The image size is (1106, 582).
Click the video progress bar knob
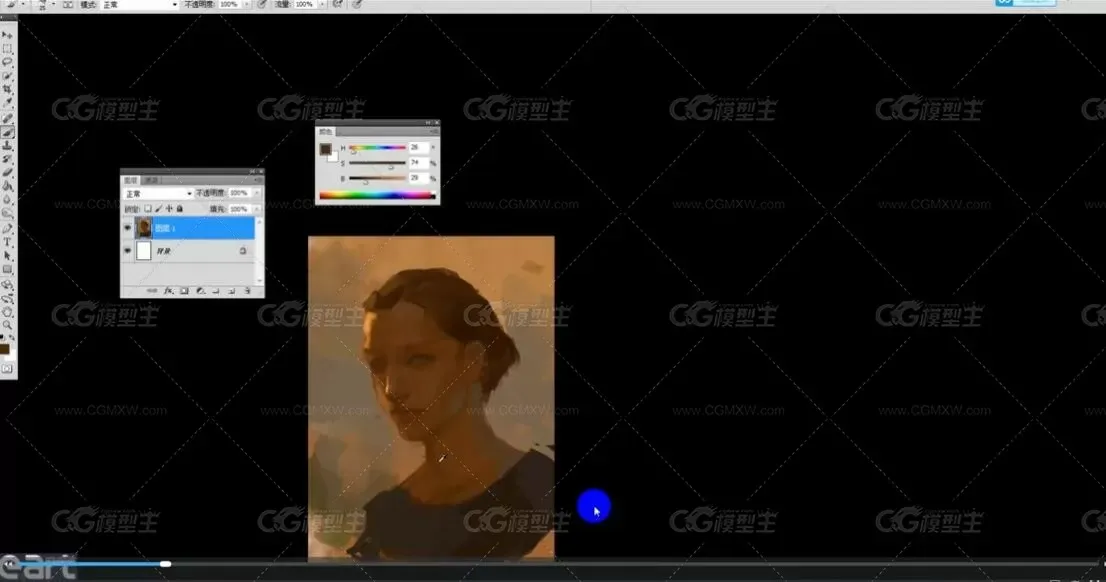tap(165, 564)
